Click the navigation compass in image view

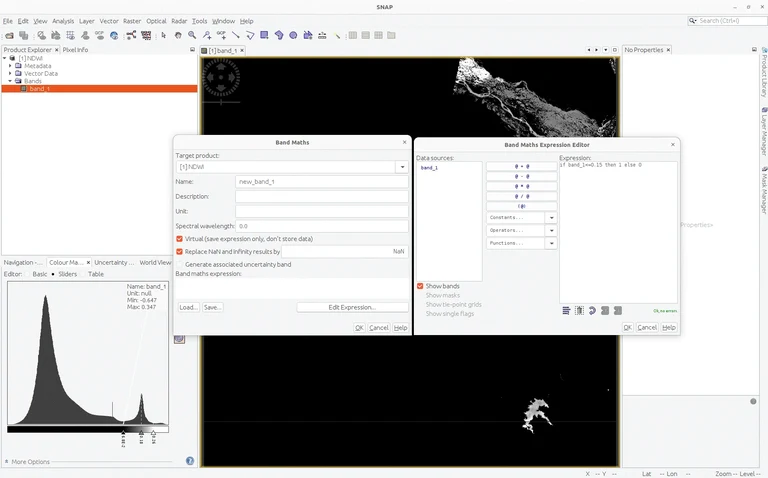[x=221, y=78]
